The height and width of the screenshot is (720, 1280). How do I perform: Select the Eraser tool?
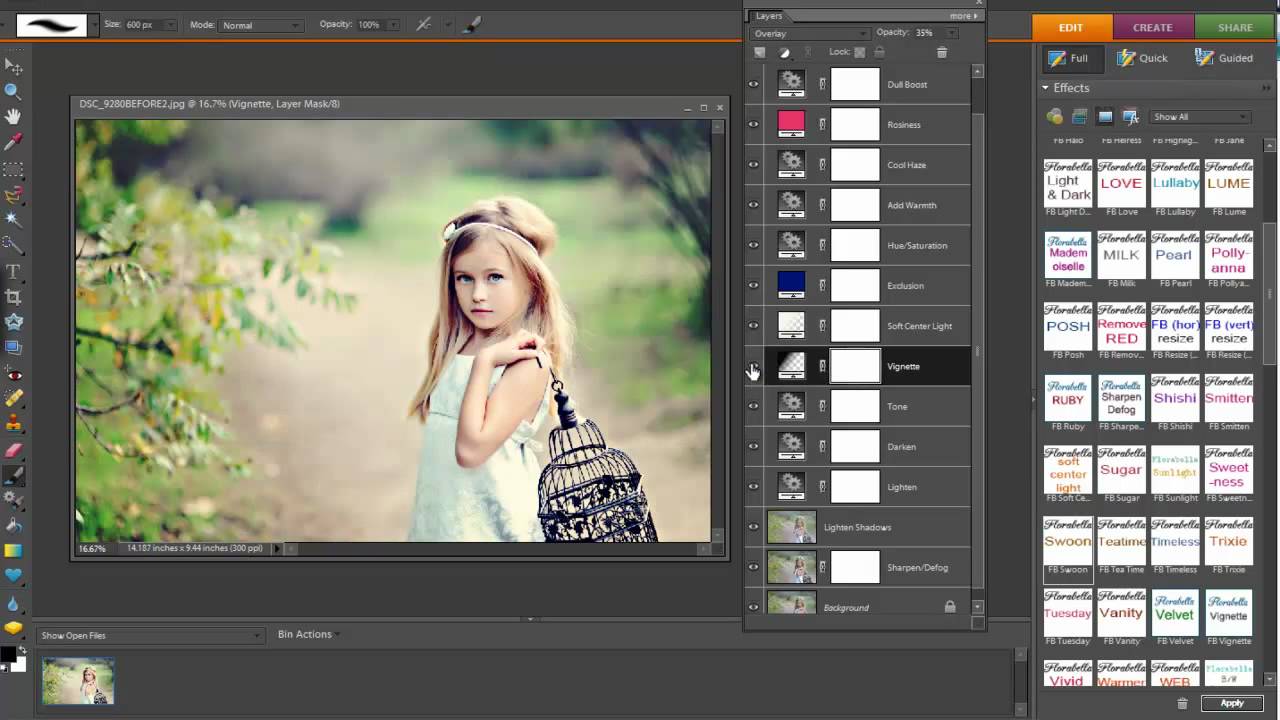(x=13, y=451)
